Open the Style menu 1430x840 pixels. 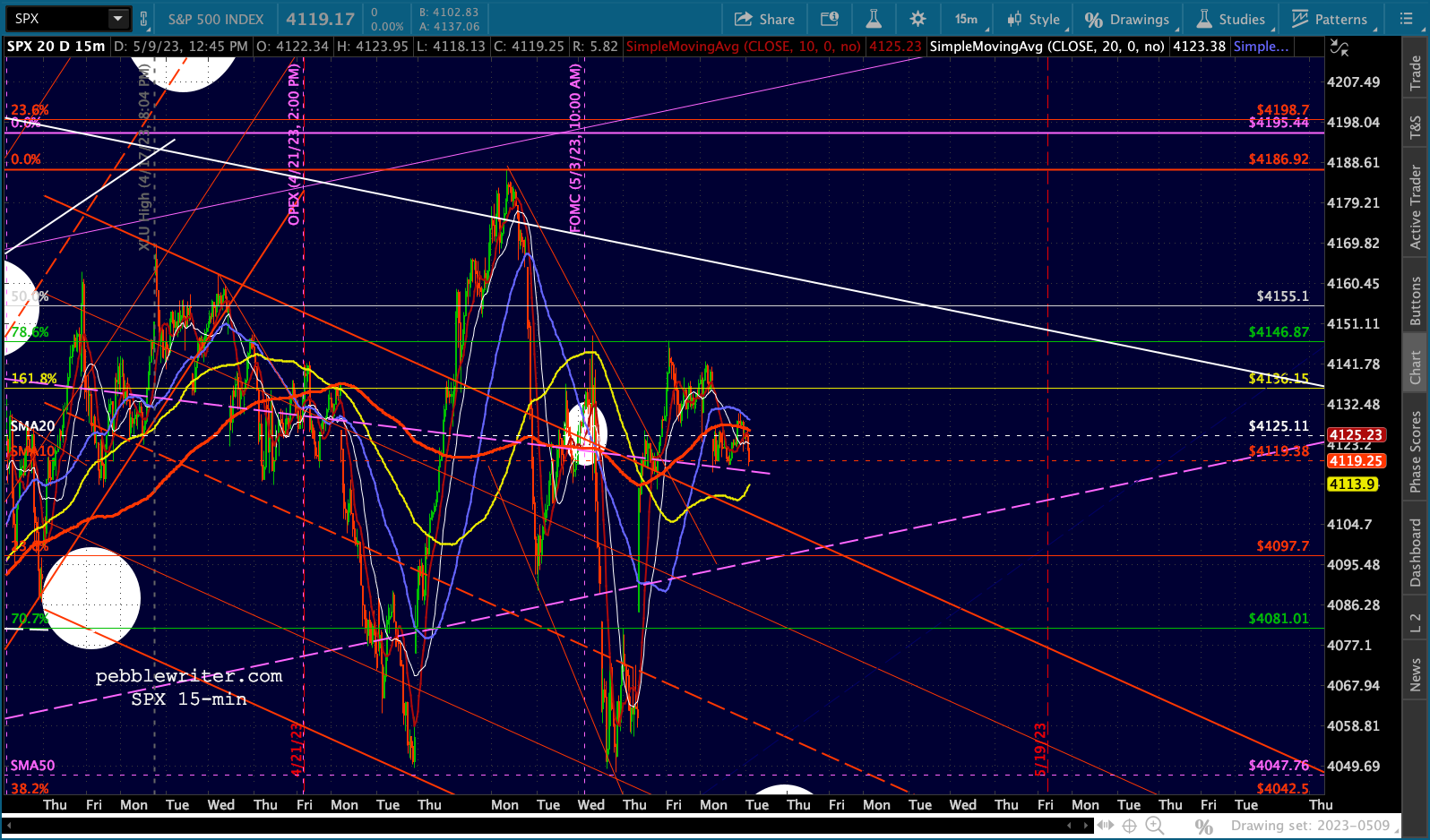pyautogui.click(x=1033, y=19)
